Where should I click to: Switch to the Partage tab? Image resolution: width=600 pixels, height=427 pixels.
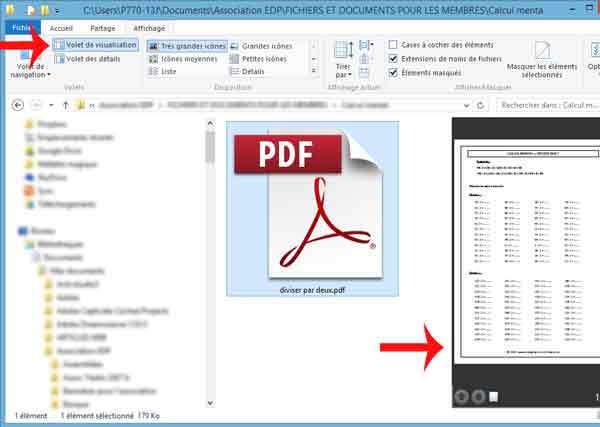tap(103, 28)
